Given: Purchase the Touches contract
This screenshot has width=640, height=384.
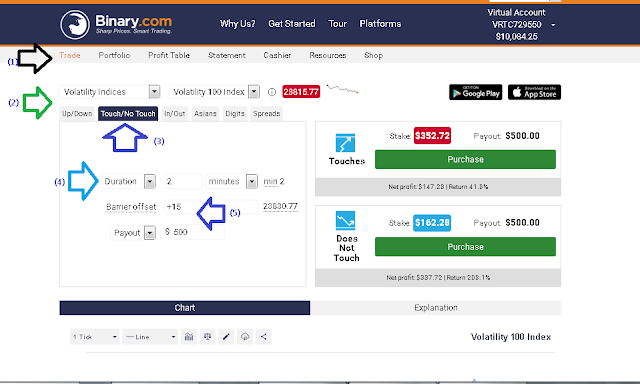Looking at the screenshot, I should click(465, 159).
